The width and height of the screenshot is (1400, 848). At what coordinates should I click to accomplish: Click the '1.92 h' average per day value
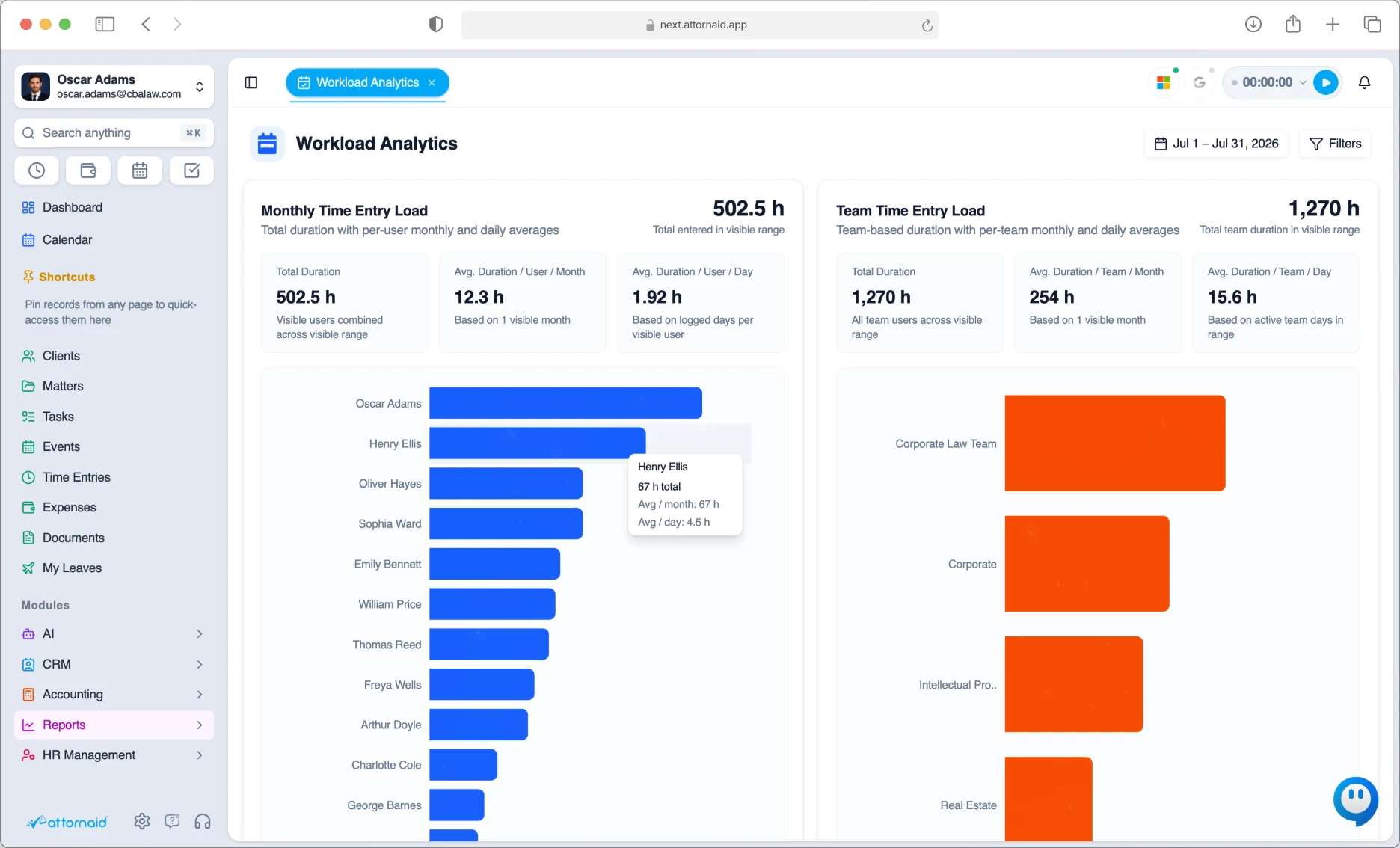657,297
